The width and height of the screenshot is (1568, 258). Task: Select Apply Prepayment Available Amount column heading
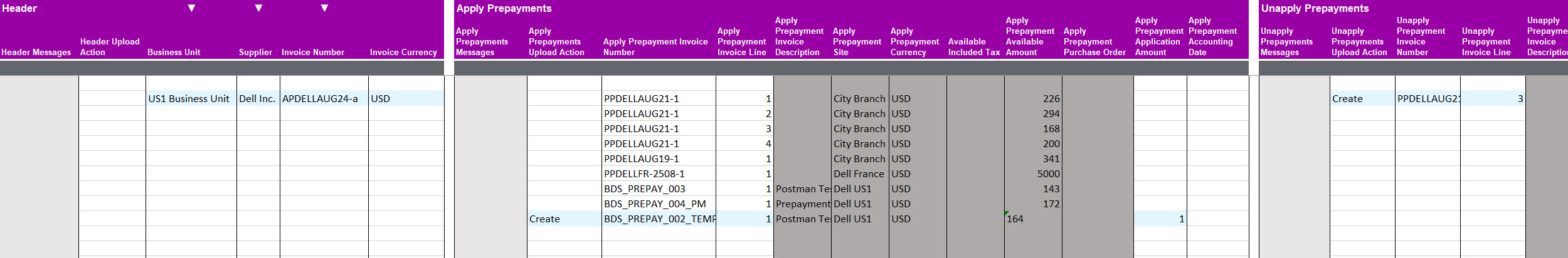1030,36
